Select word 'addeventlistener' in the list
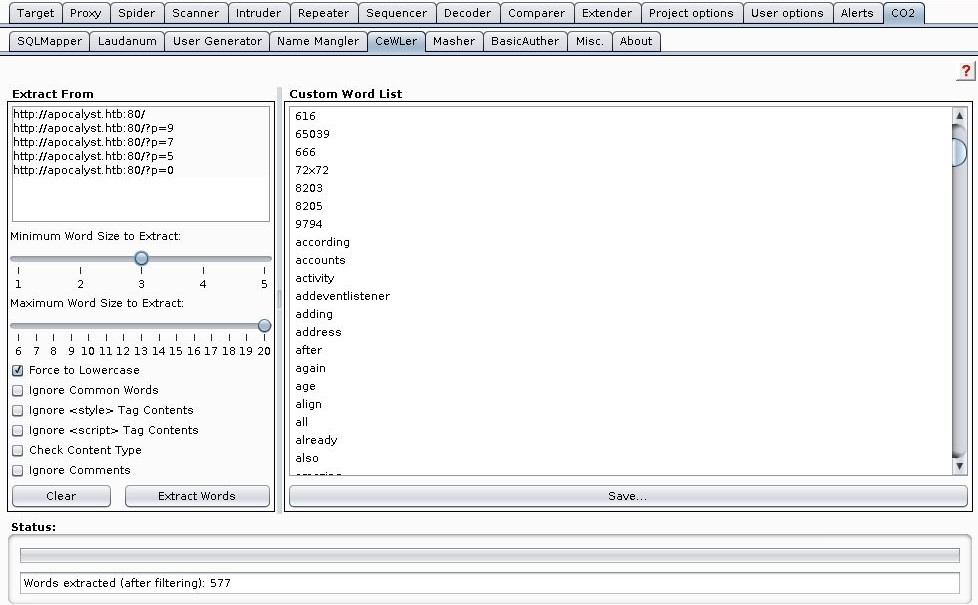Screen dimensions: 978x605 pyautogui.click(x=342, y=296)
